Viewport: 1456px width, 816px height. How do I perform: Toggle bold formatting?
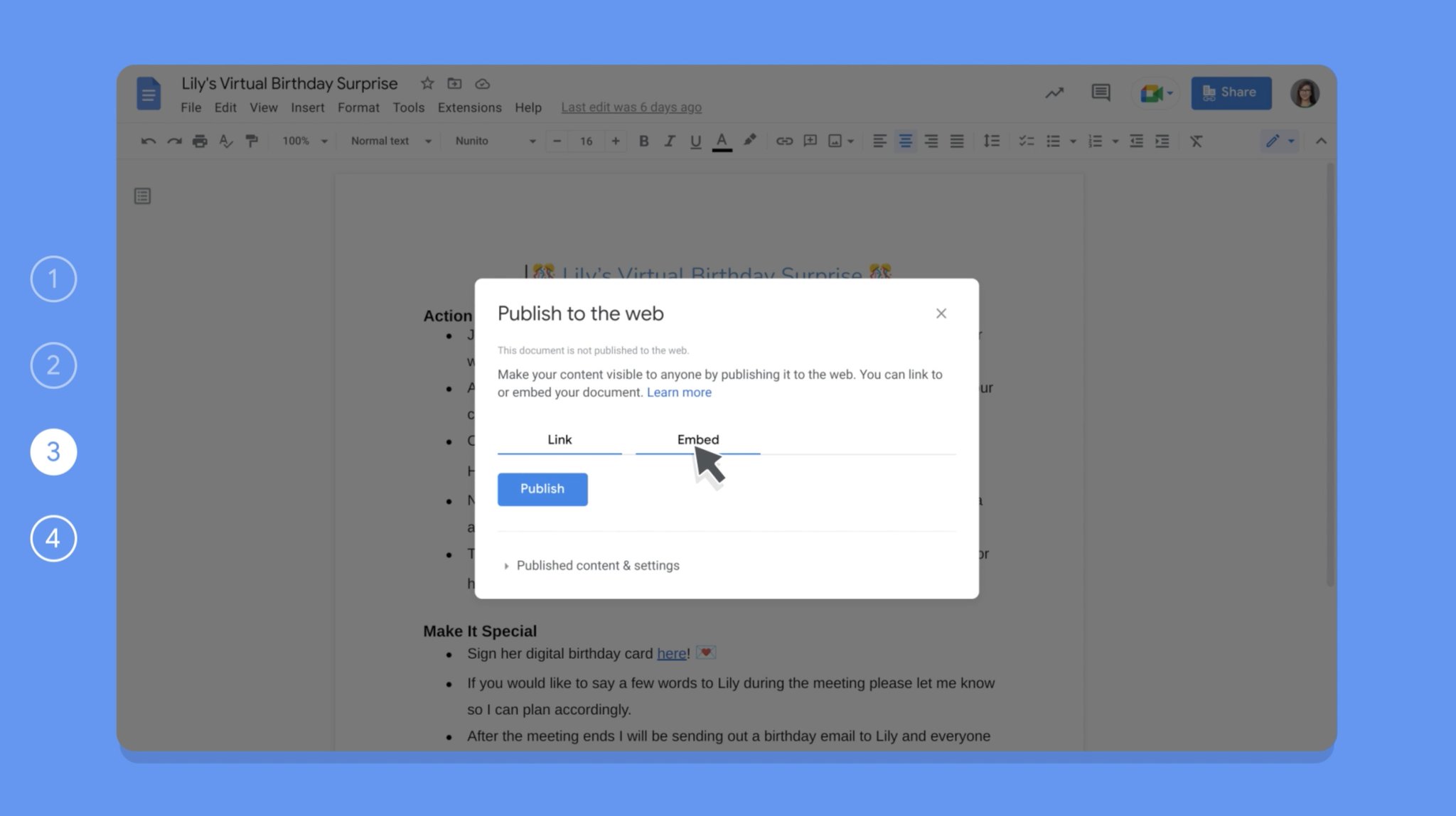pyautogui.click(x=643, y=141)
